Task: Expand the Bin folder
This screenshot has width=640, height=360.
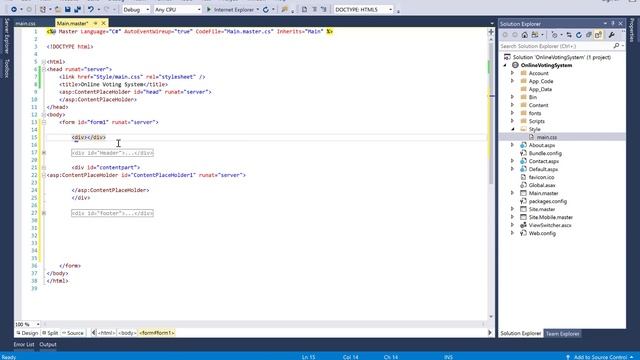Action: (x=513, y=97)
